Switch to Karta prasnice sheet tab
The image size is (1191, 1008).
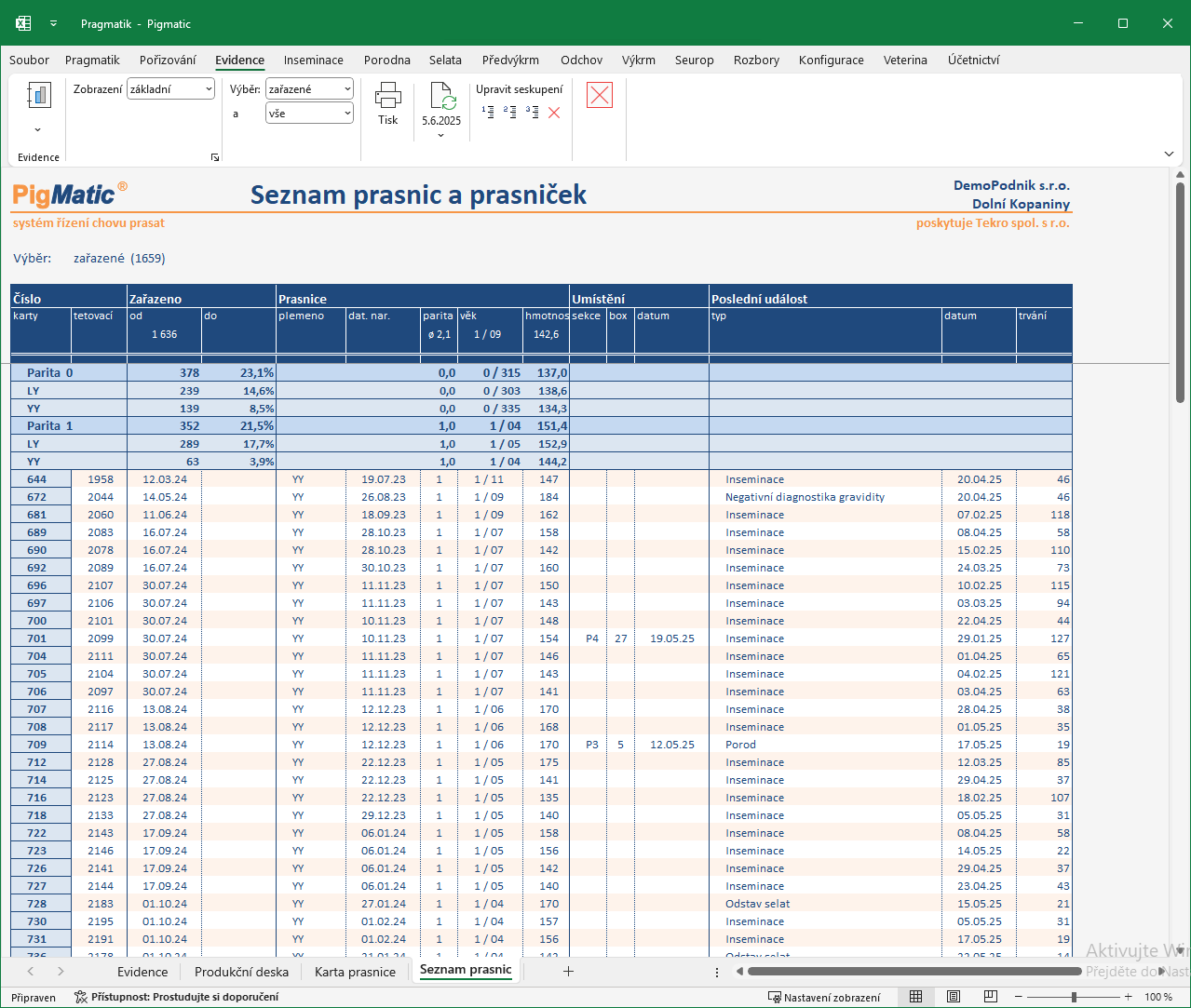click(x=355, y=971)
